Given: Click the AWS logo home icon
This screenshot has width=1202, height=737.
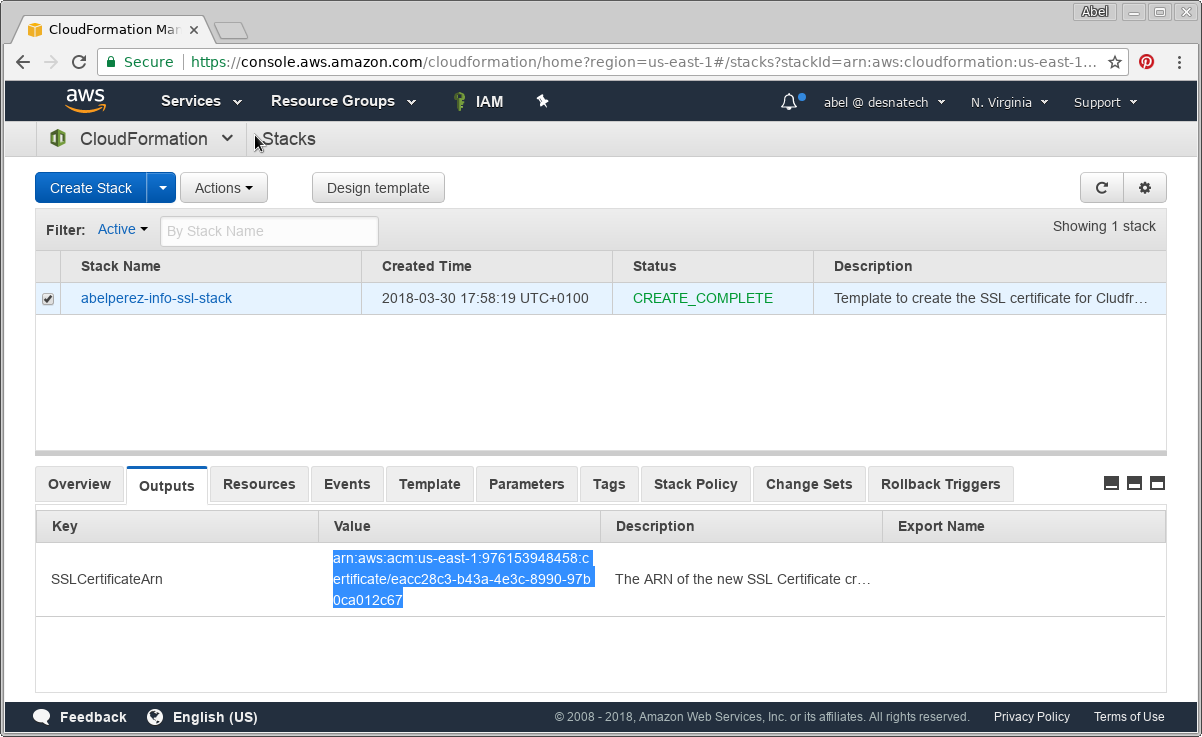Looking at the screenshot, I should pos(86,100).
